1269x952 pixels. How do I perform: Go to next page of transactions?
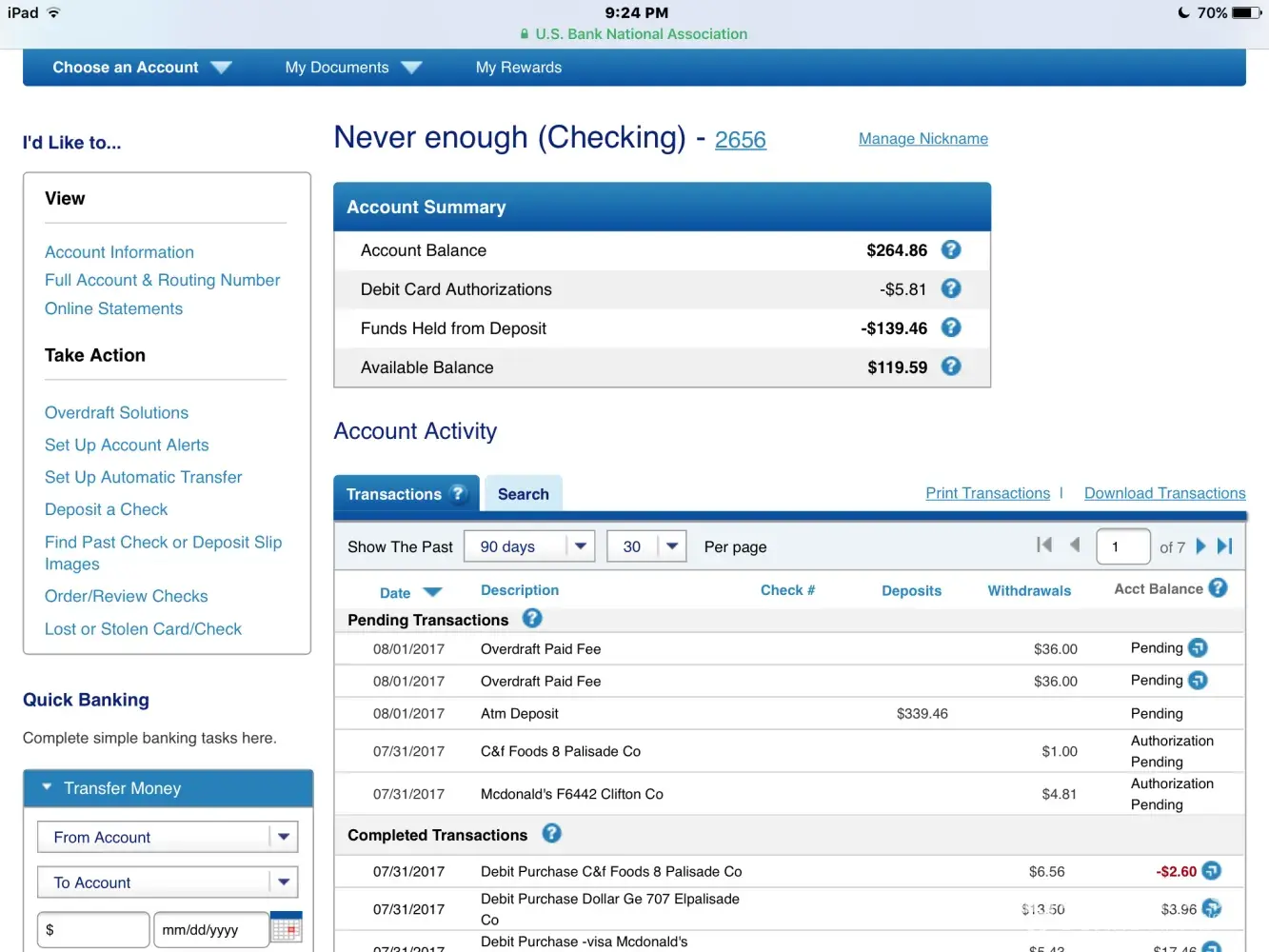tap(1200, 546)
